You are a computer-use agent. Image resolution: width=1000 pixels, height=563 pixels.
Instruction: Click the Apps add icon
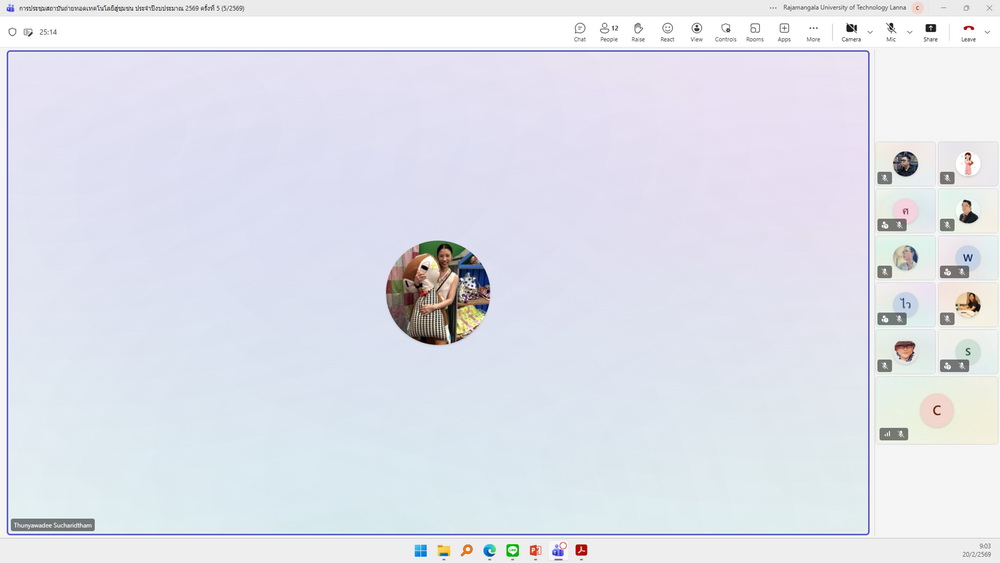784,31
